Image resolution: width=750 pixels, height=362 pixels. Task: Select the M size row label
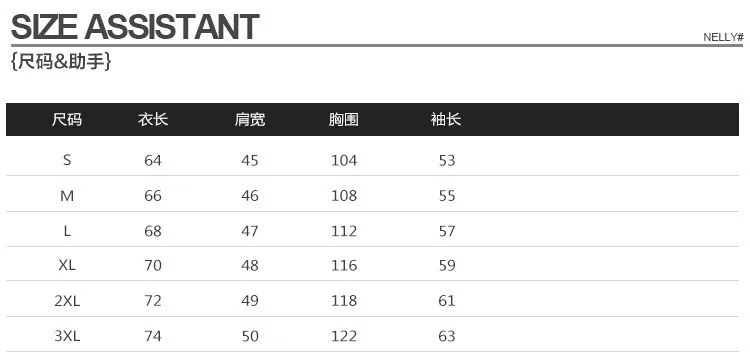67,196
